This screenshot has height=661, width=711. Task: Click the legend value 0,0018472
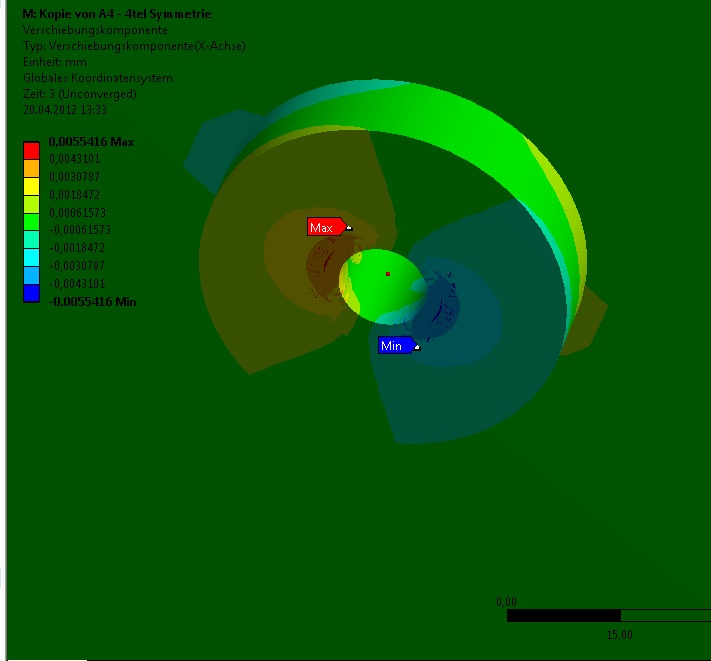point(74,194)
